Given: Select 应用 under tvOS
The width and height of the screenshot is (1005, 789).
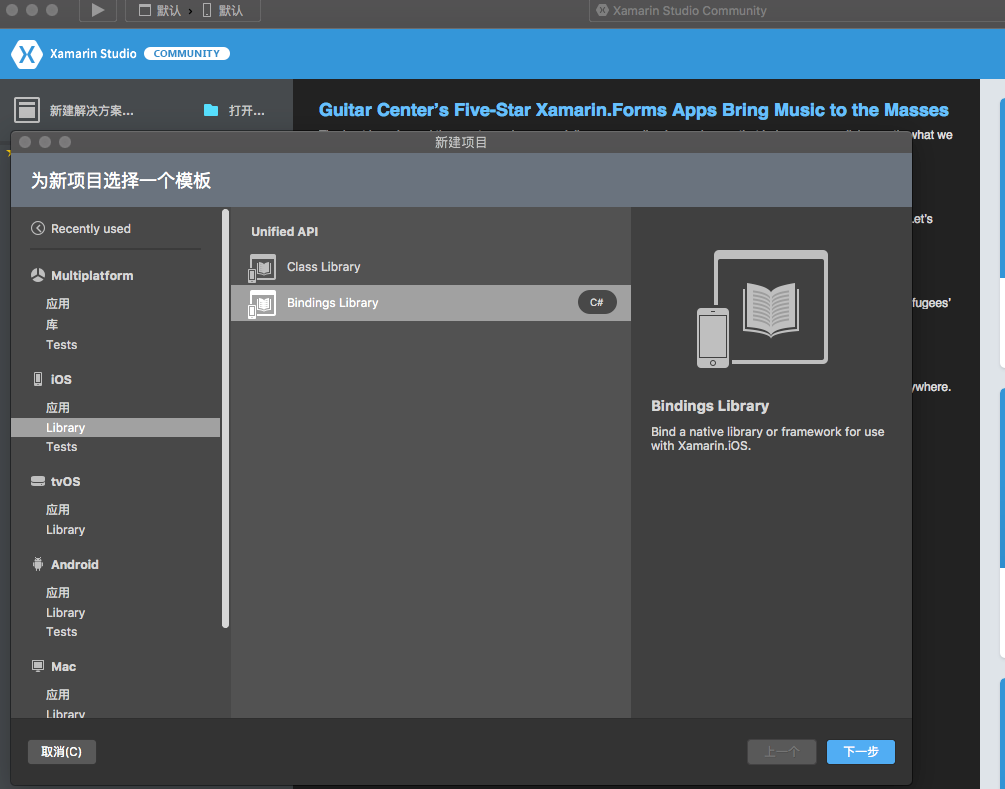Looking at the screenshot, I should point(58,510).
